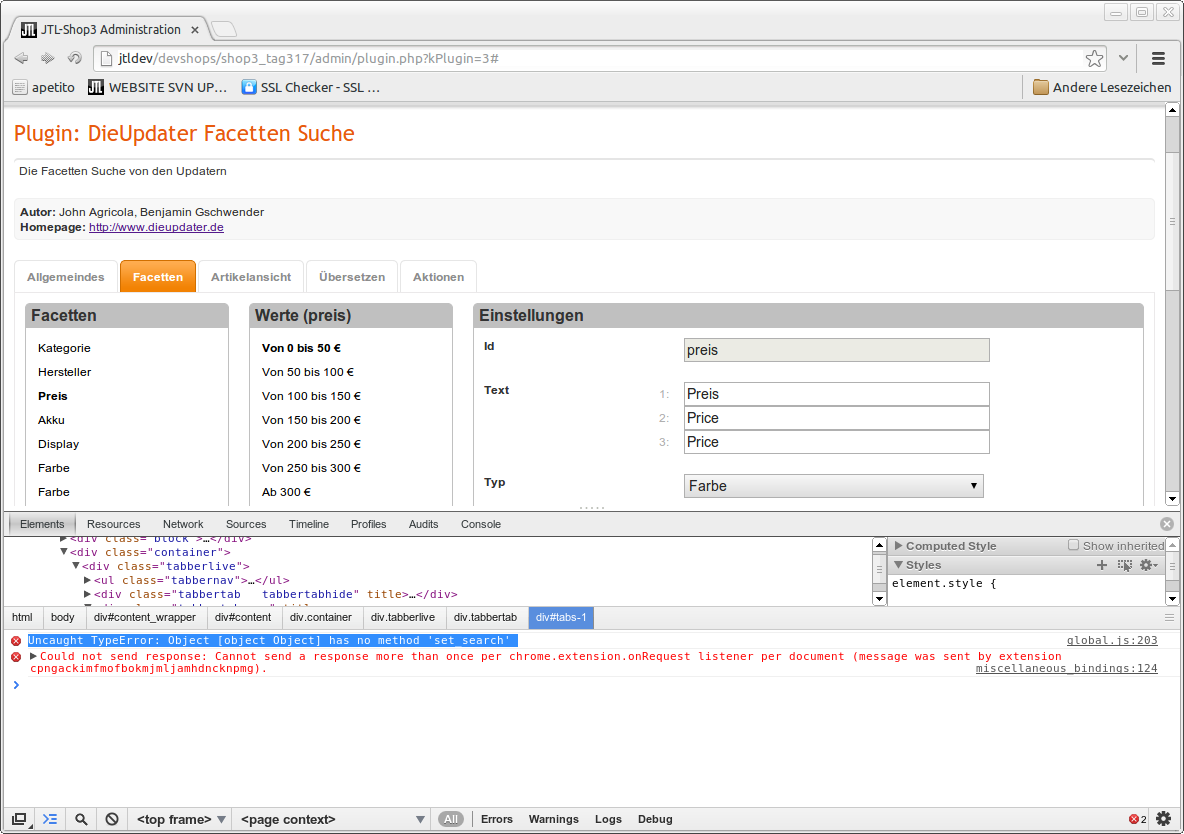Switch to the Übersetzen tab
1184x834 pixels.
(x=352, y=277)
